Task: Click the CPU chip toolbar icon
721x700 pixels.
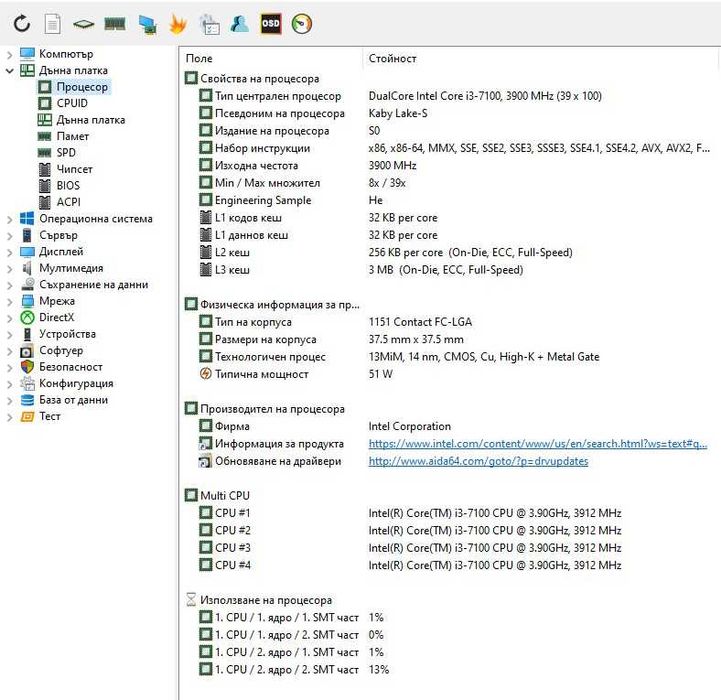Action: pyautogui.click(x=83, y=23)
